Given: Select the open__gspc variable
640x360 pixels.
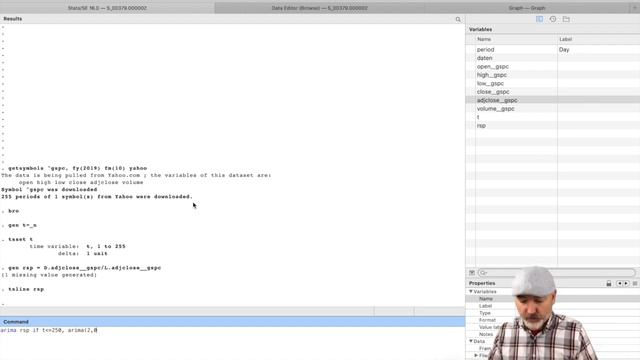Looking at the screenshot, I should [x=493, y=67].
